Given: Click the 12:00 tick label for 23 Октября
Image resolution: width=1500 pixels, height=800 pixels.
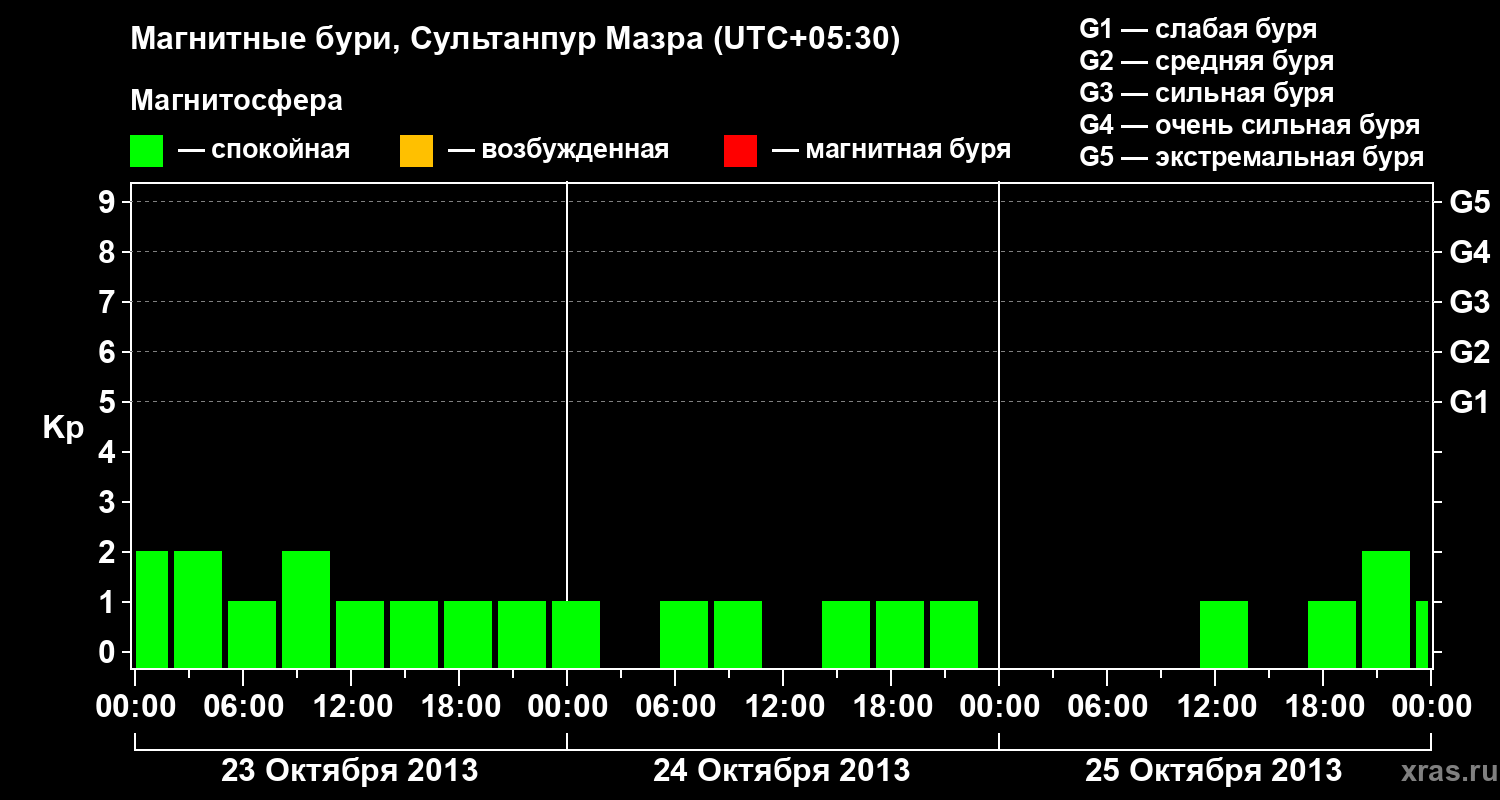Looking at the screenshot, I should (x=351, y=707).
